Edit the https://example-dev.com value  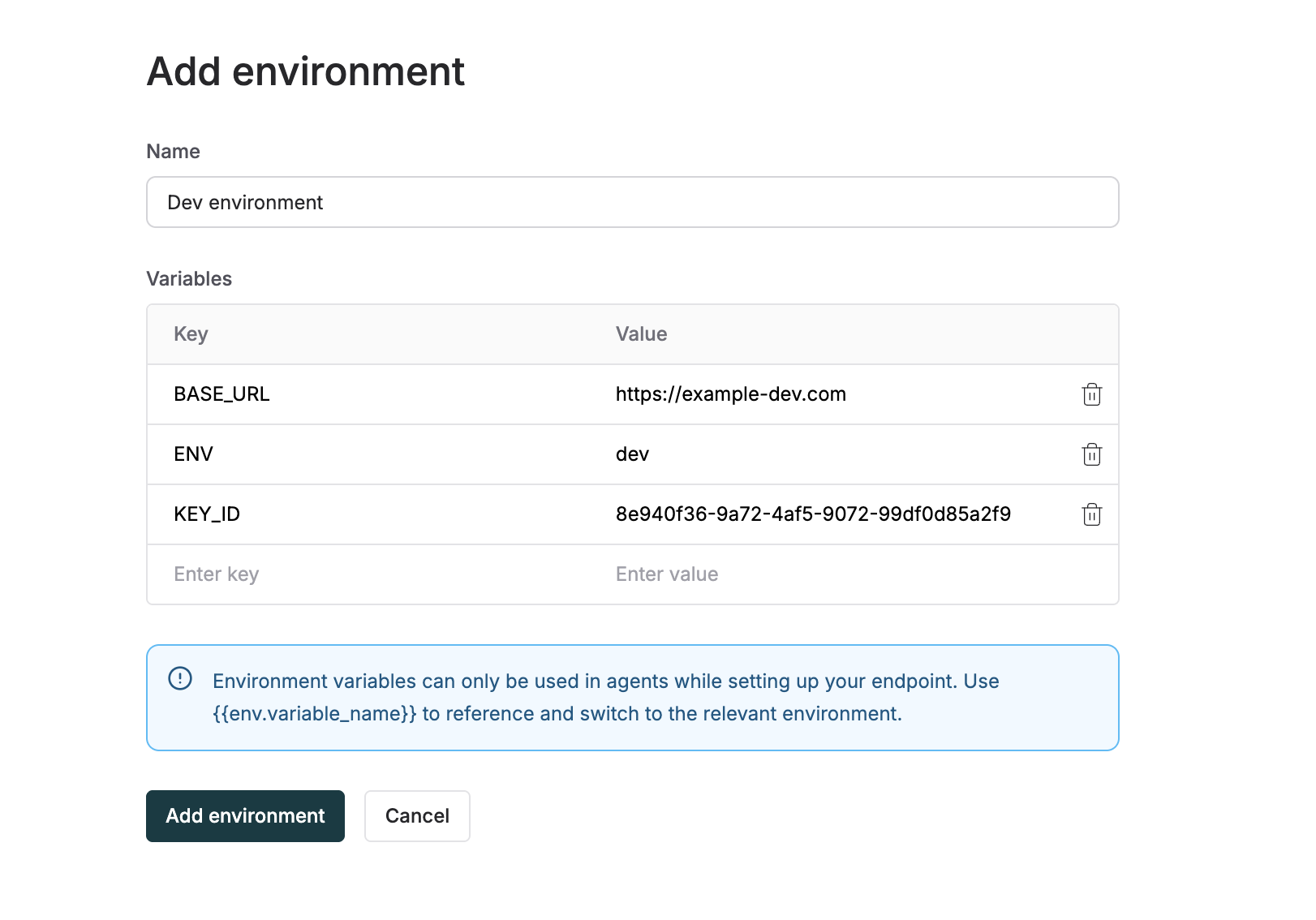click(730, 394)
